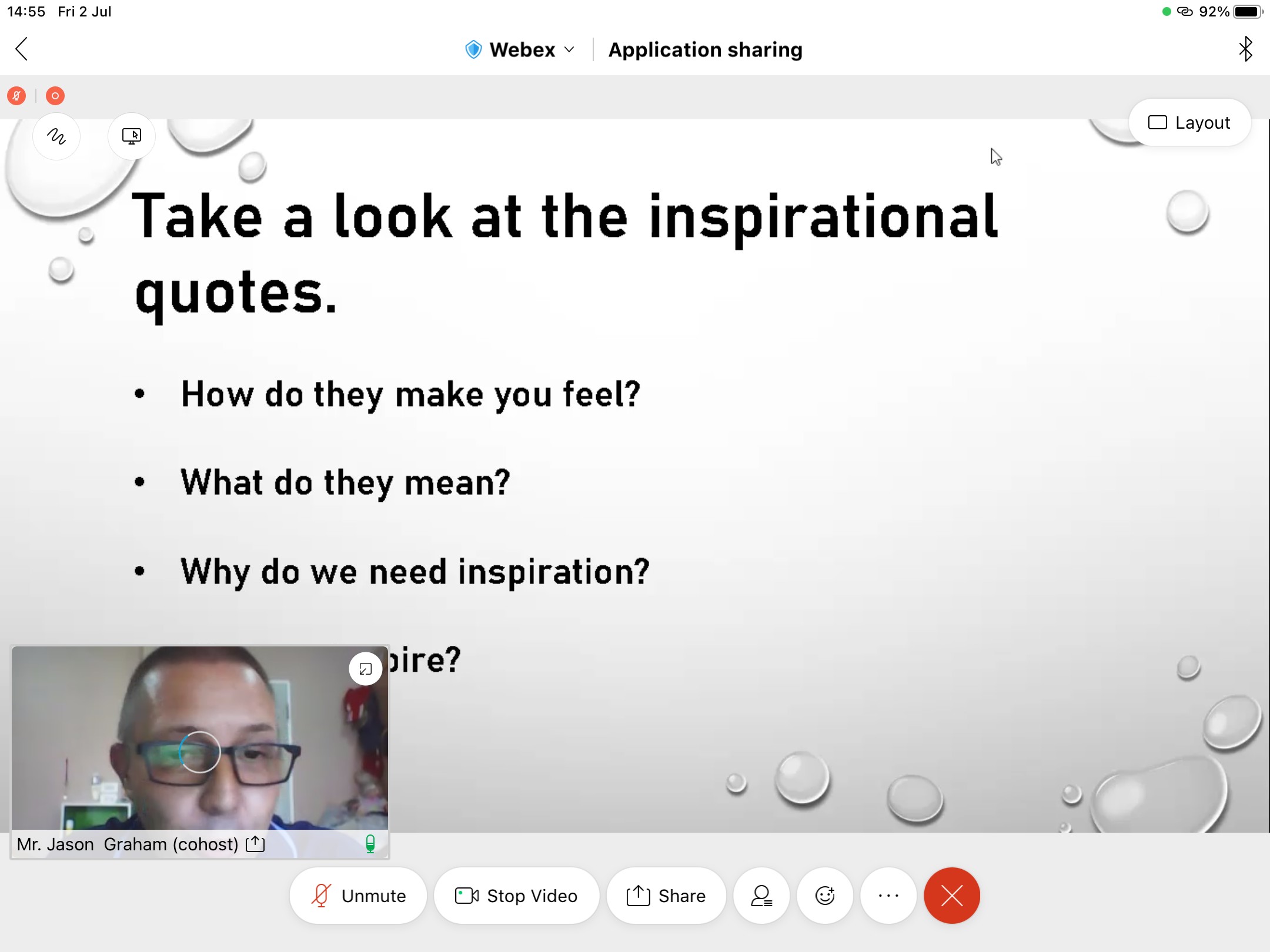Open the emoji reactions panel

click(825, 896)
